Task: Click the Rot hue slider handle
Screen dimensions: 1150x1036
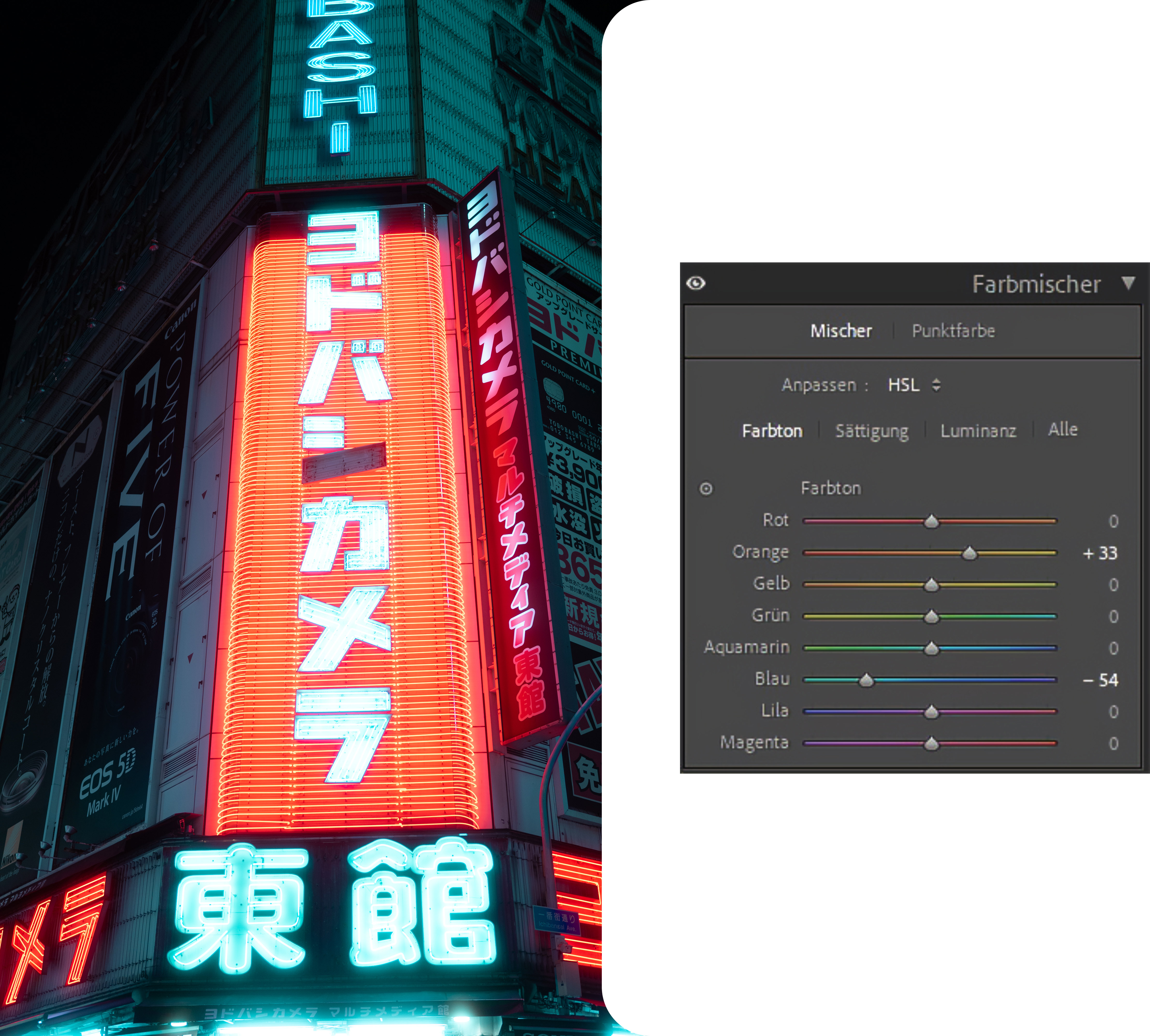Action: (931, 521)
